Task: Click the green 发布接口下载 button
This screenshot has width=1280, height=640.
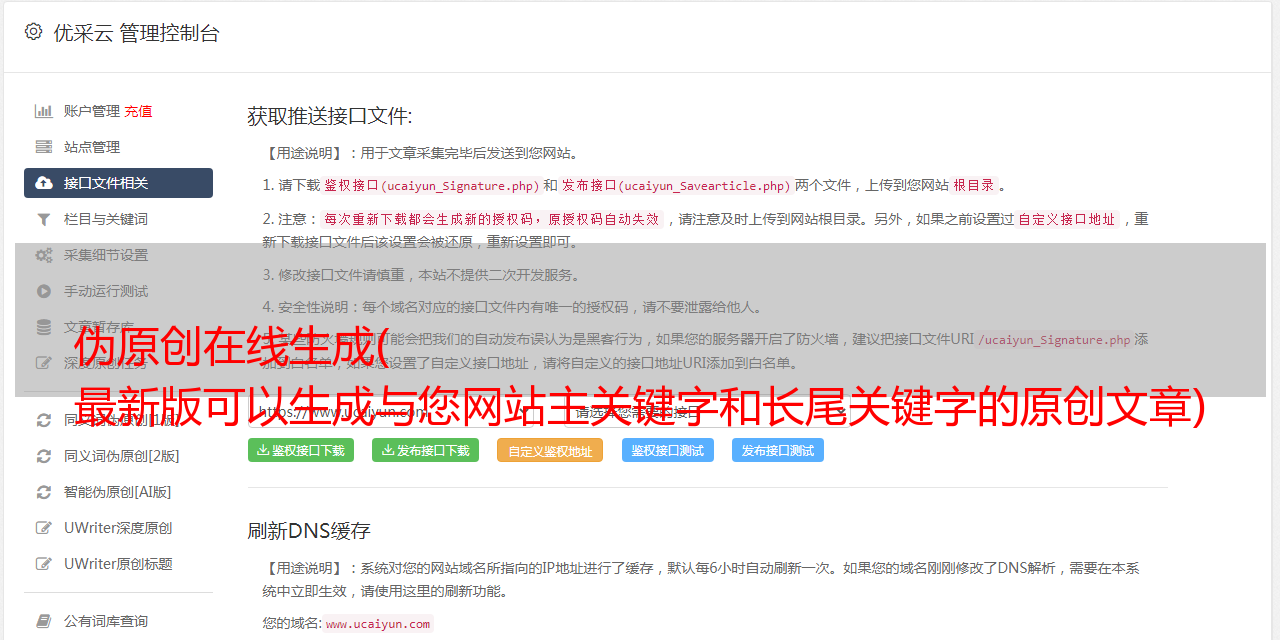Action: 425,450
